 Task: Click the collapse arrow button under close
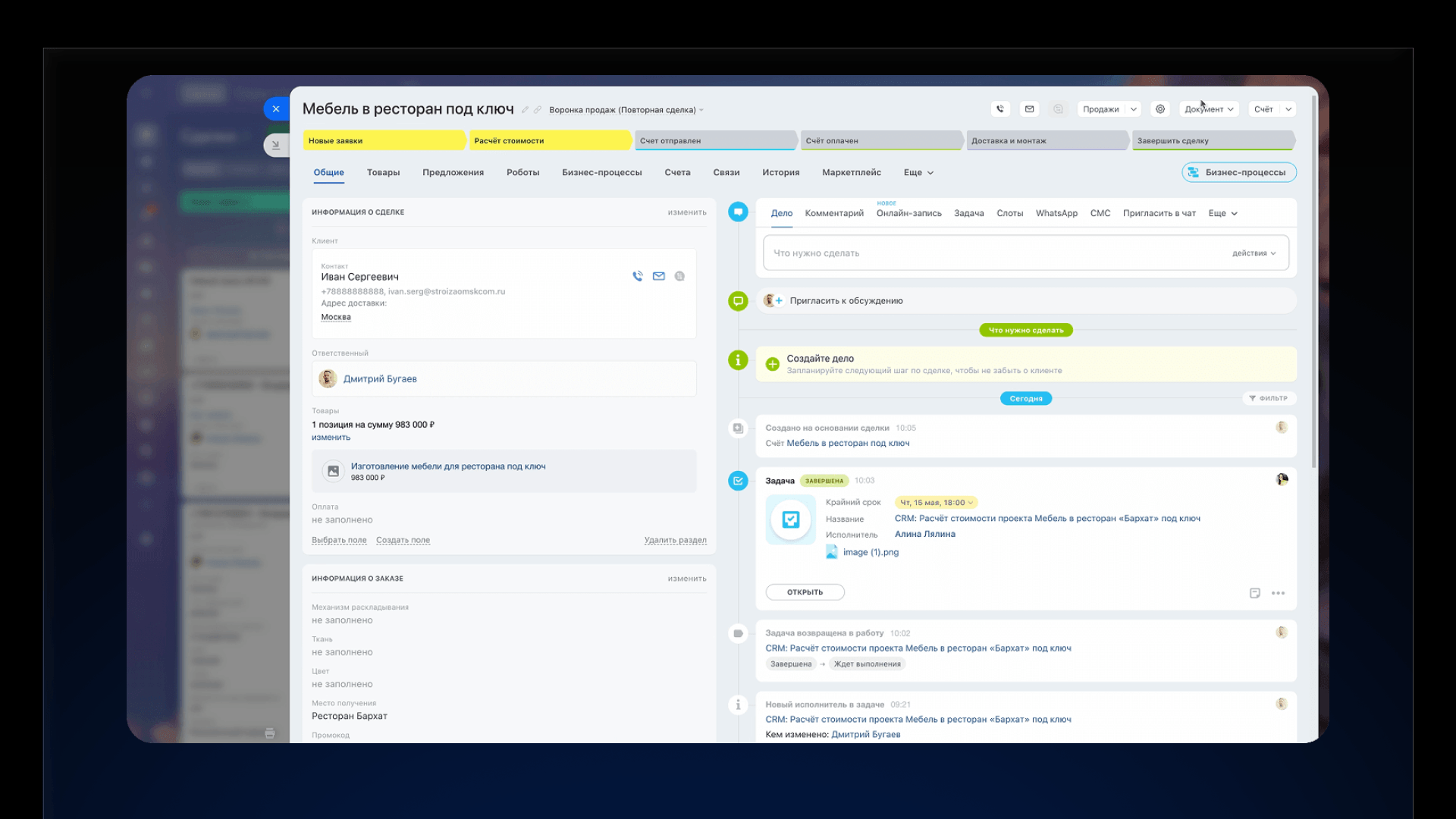[276, 145]
